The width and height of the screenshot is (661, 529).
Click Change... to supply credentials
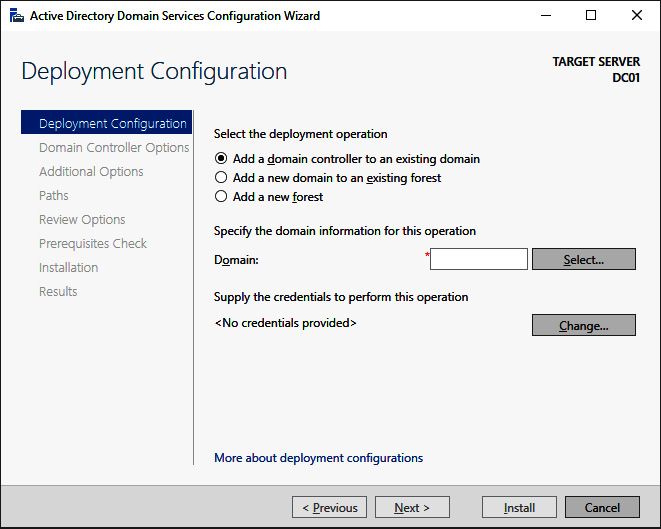[x=583, y=325]
